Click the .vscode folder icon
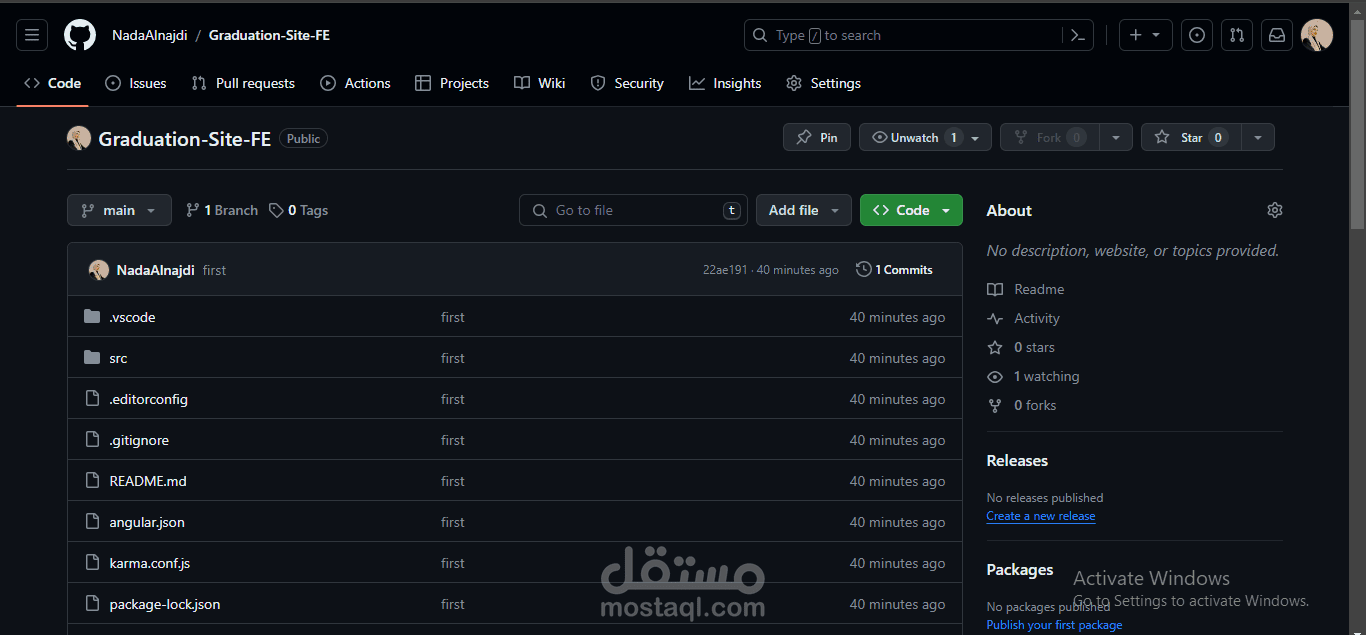The height and width of the screenshot is (635, 1366). (92, 317)
